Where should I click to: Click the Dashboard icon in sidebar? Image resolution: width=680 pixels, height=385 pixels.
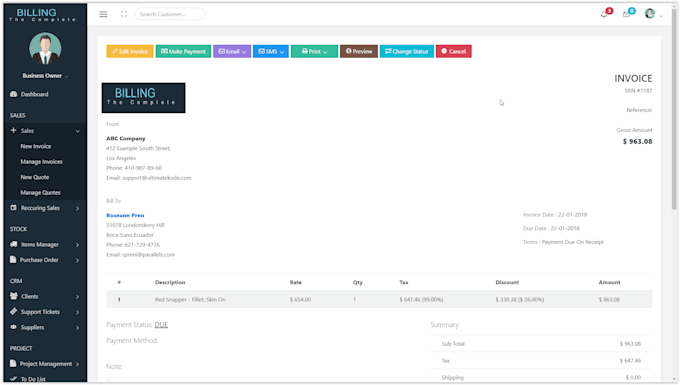pyautogui.click(x=13, y=94)
